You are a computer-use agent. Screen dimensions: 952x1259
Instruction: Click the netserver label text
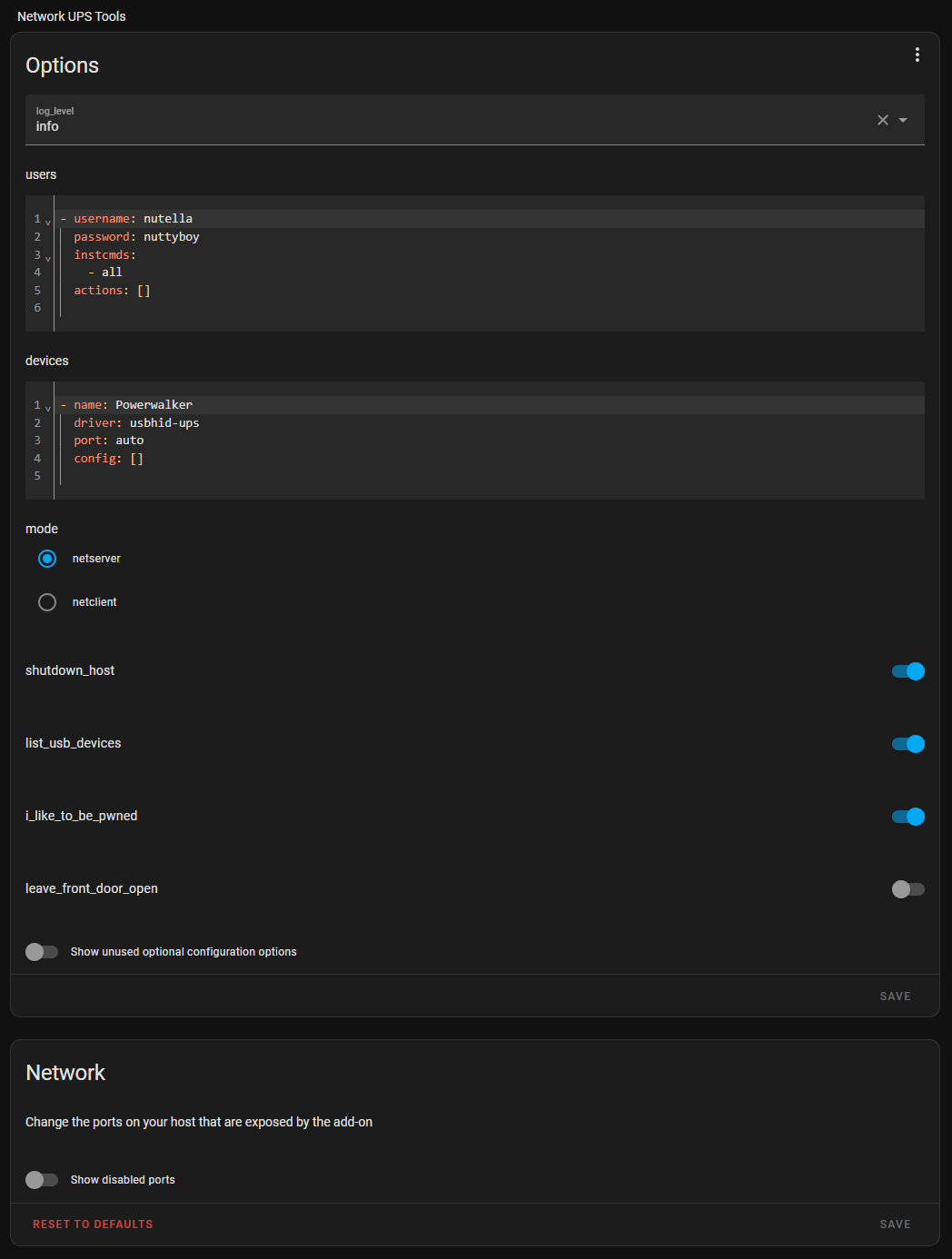96,559
